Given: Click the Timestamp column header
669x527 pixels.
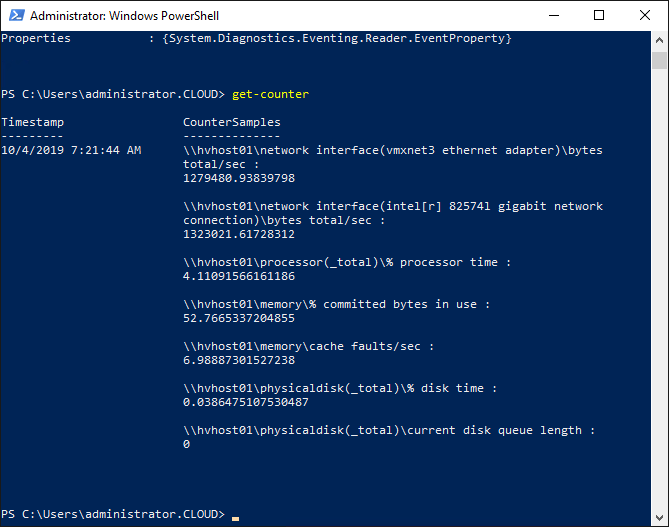Looking at the screenshot, I should [32, 122].
